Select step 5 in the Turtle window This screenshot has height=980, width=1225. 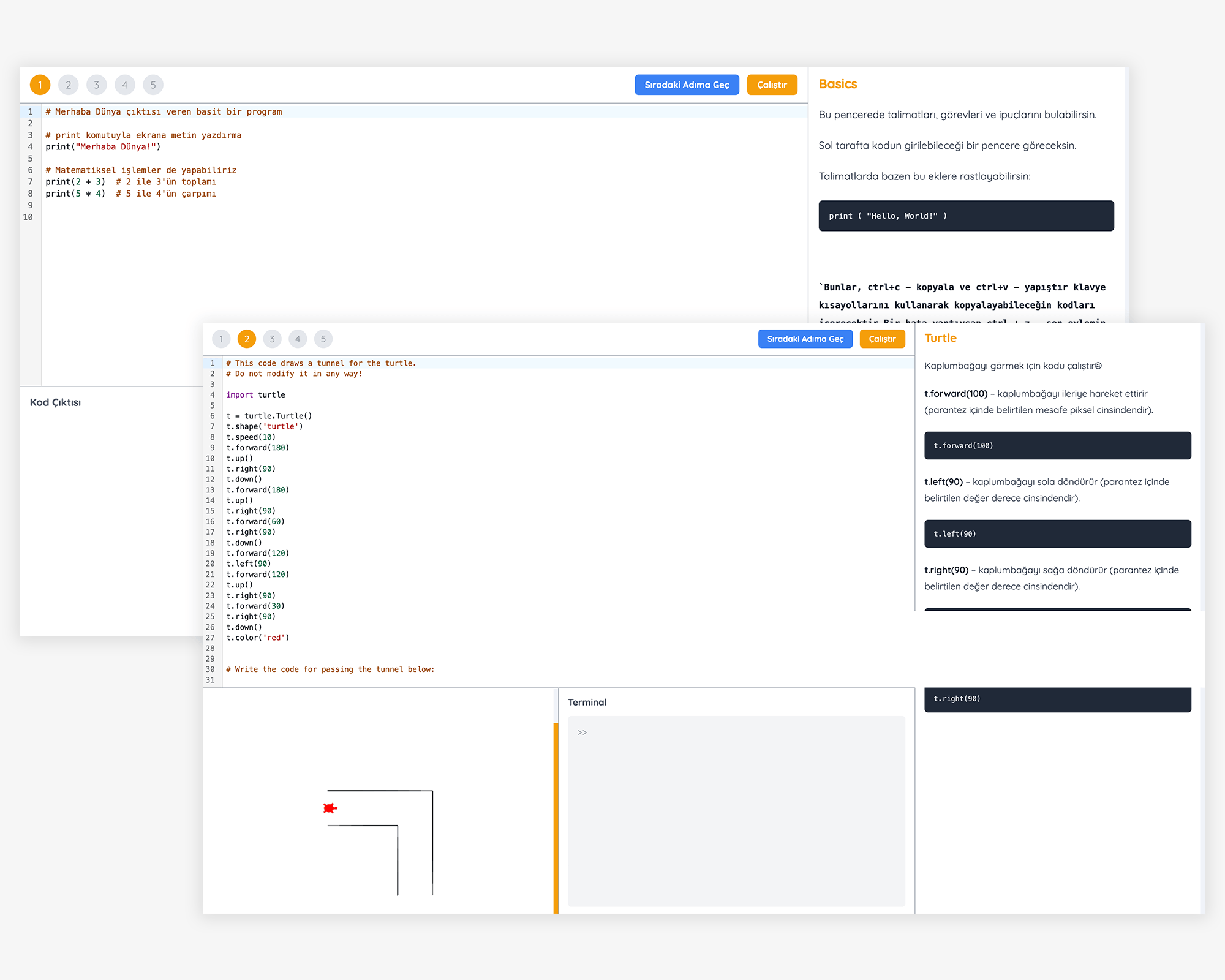coord(323,339)
